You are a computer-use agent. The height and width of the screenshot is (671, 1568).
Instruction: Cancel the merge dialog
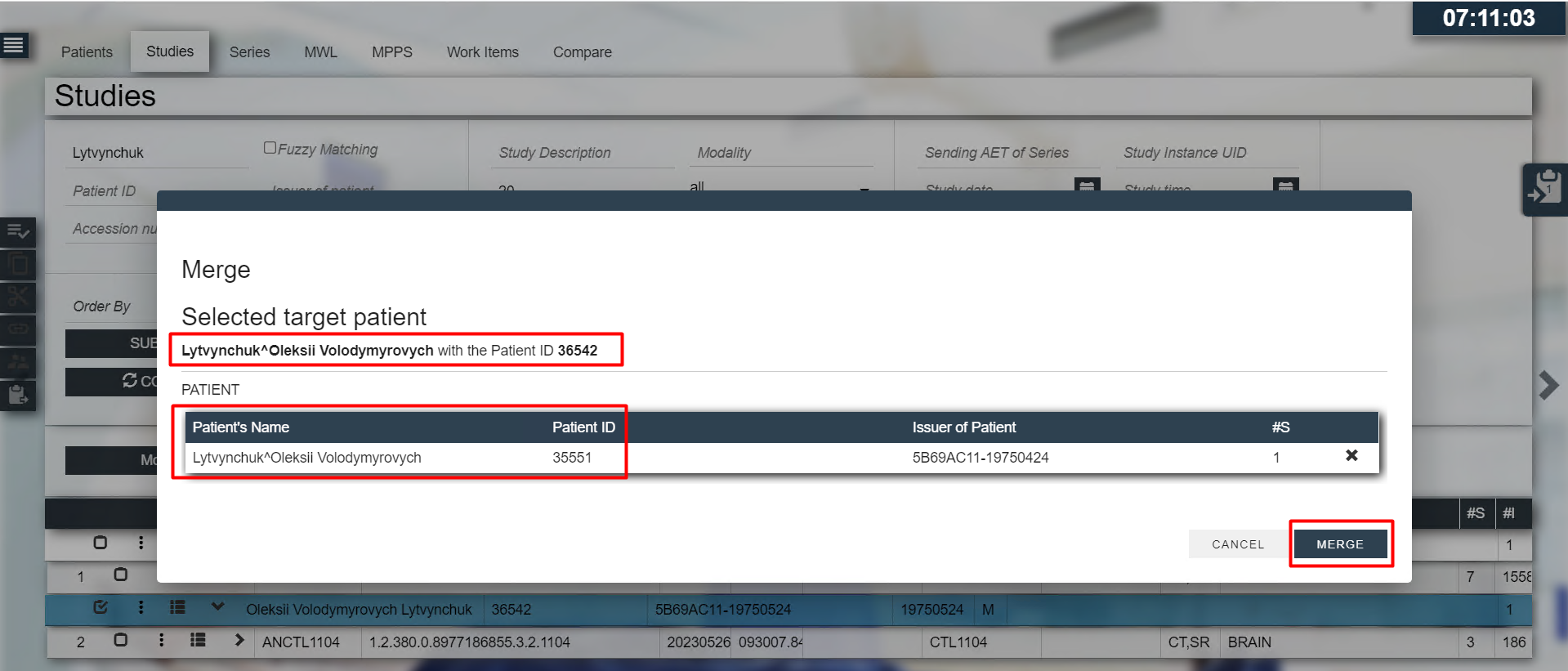click(x=1237, y=544)
